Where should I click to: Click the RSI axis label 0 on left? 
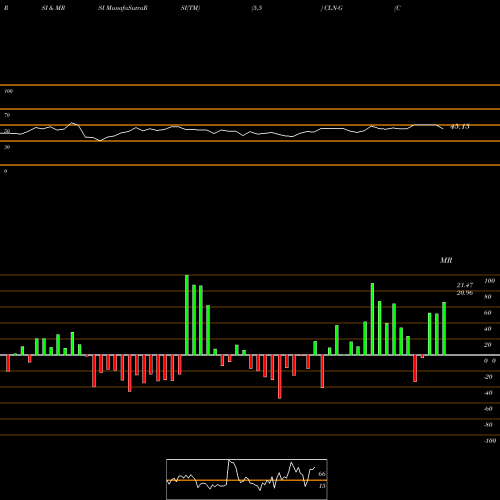click(5, 171)
